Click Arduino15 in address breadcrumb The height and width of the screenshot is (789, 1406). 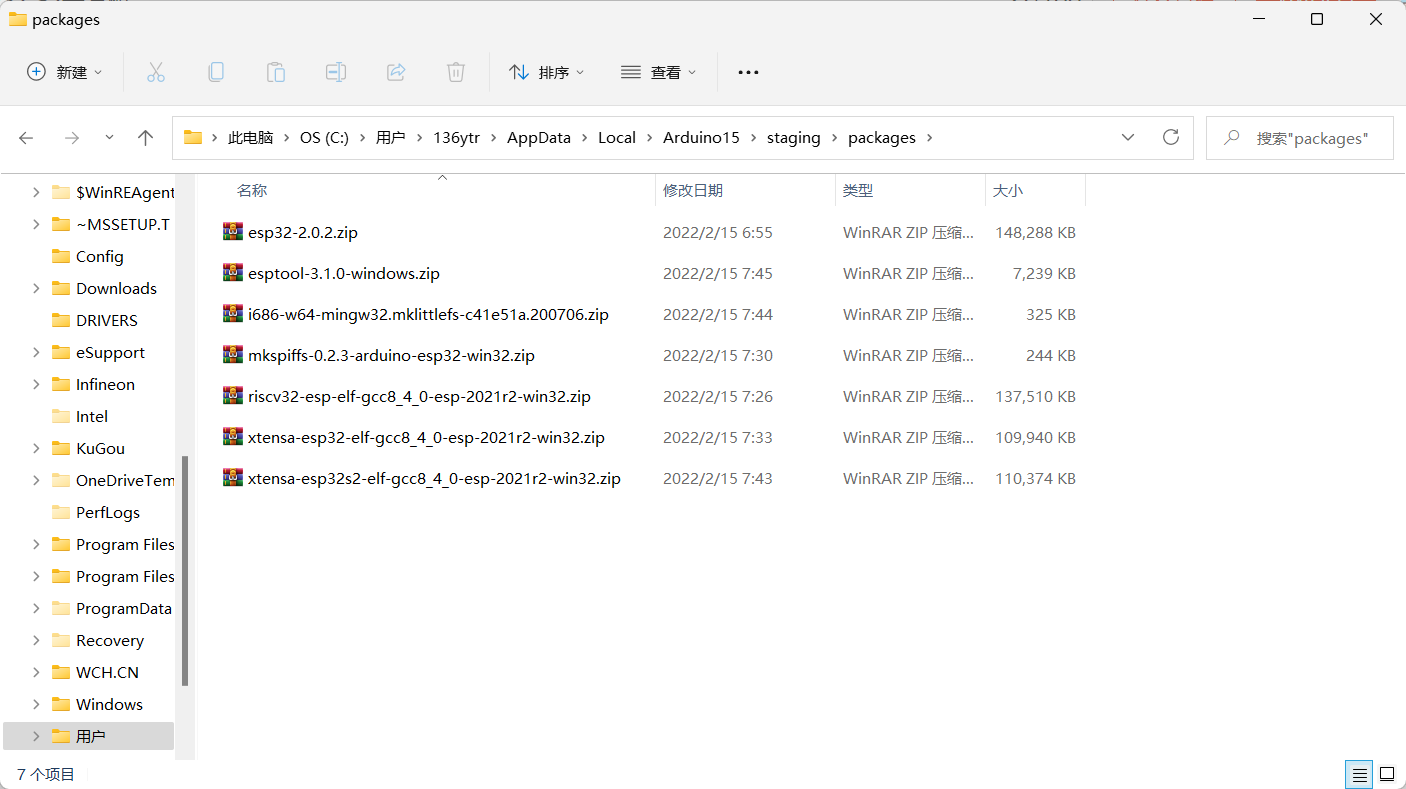pos(701,138)
